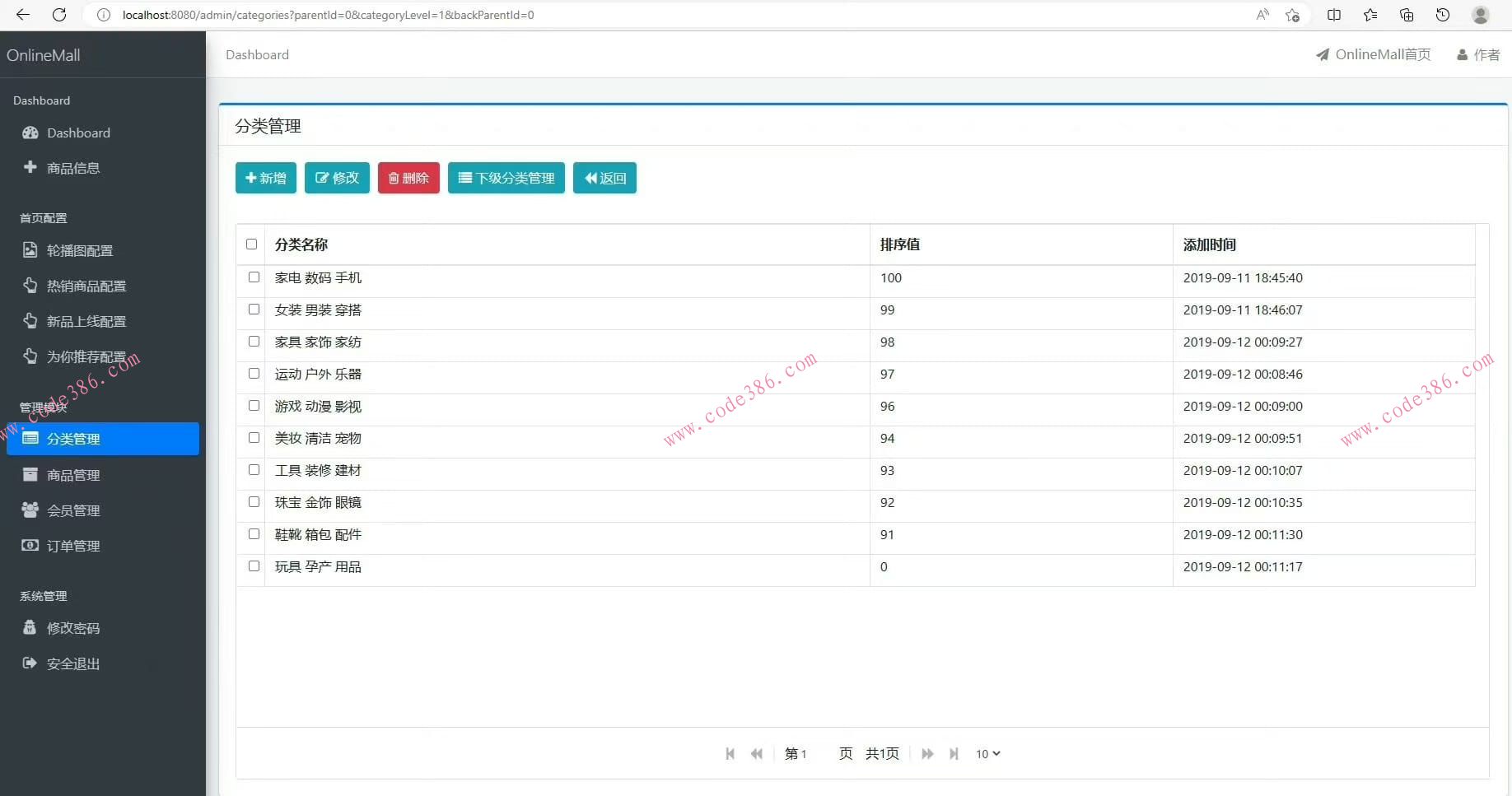Open 热销商品配置 in the sidebar

pyautogui.click(x=103, y=286)
